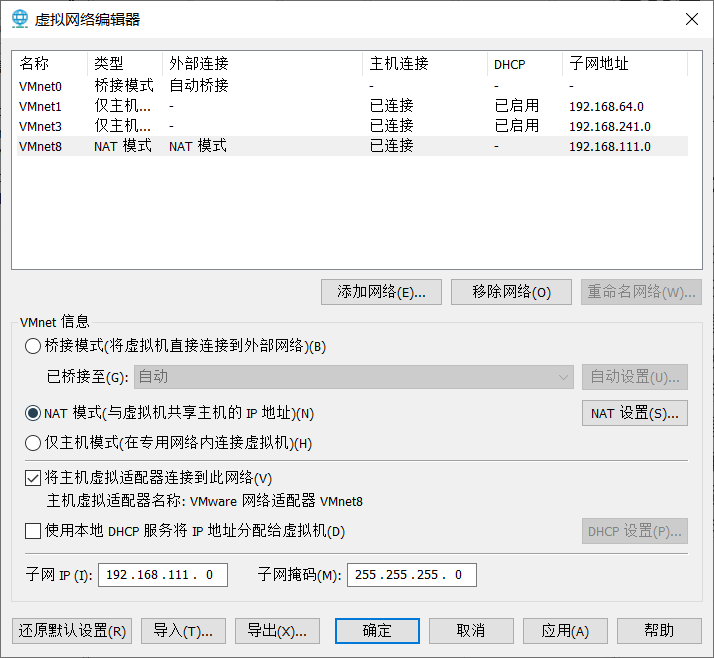714x658 pixels.
Task: Click into the subnet mask field
Action: pos(411,575)
